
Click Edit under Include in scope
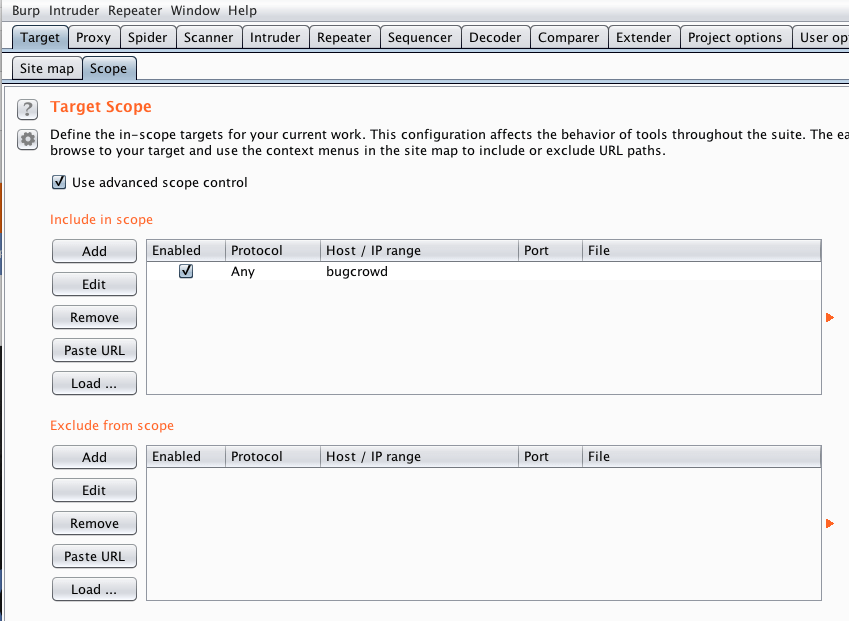(x=94, y=284)
